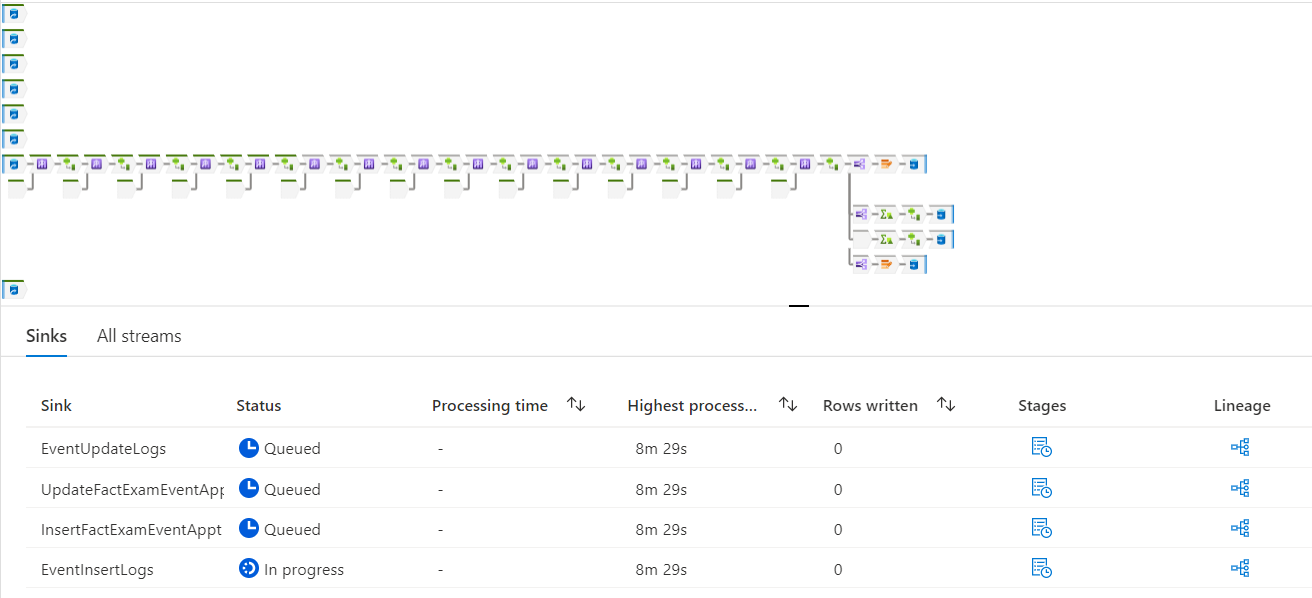Click the Status column header

tap(258, 406)
